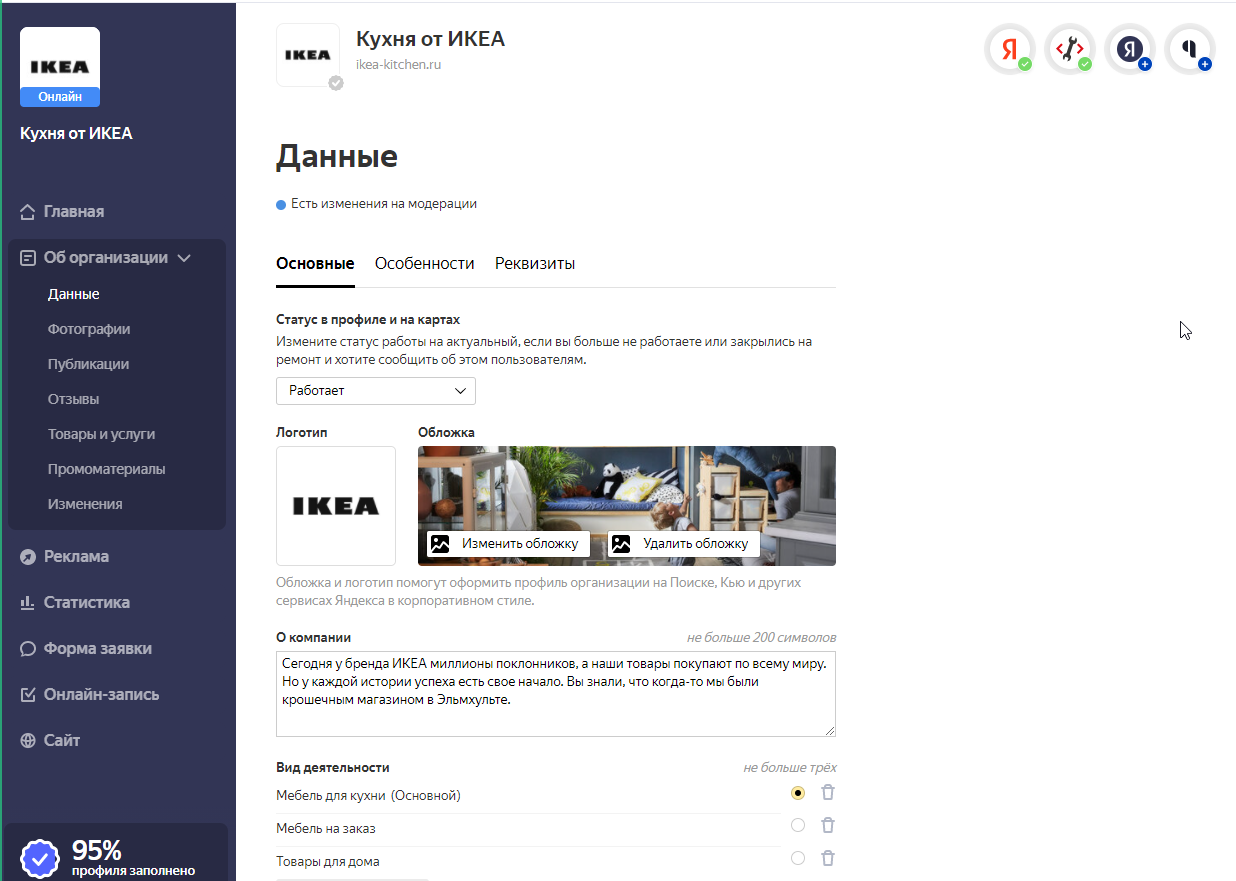The image size is (1236, 881).
Task: Open Отзывы in the sidebar
Action: coord(73,399)
